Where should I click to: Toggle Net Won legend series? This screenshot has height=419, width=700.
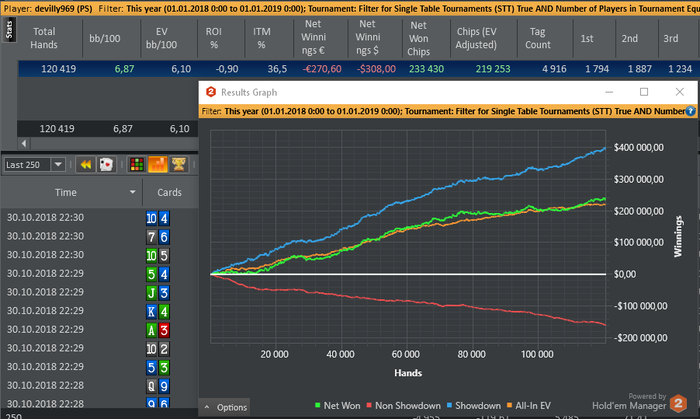[x=337, y=406]
